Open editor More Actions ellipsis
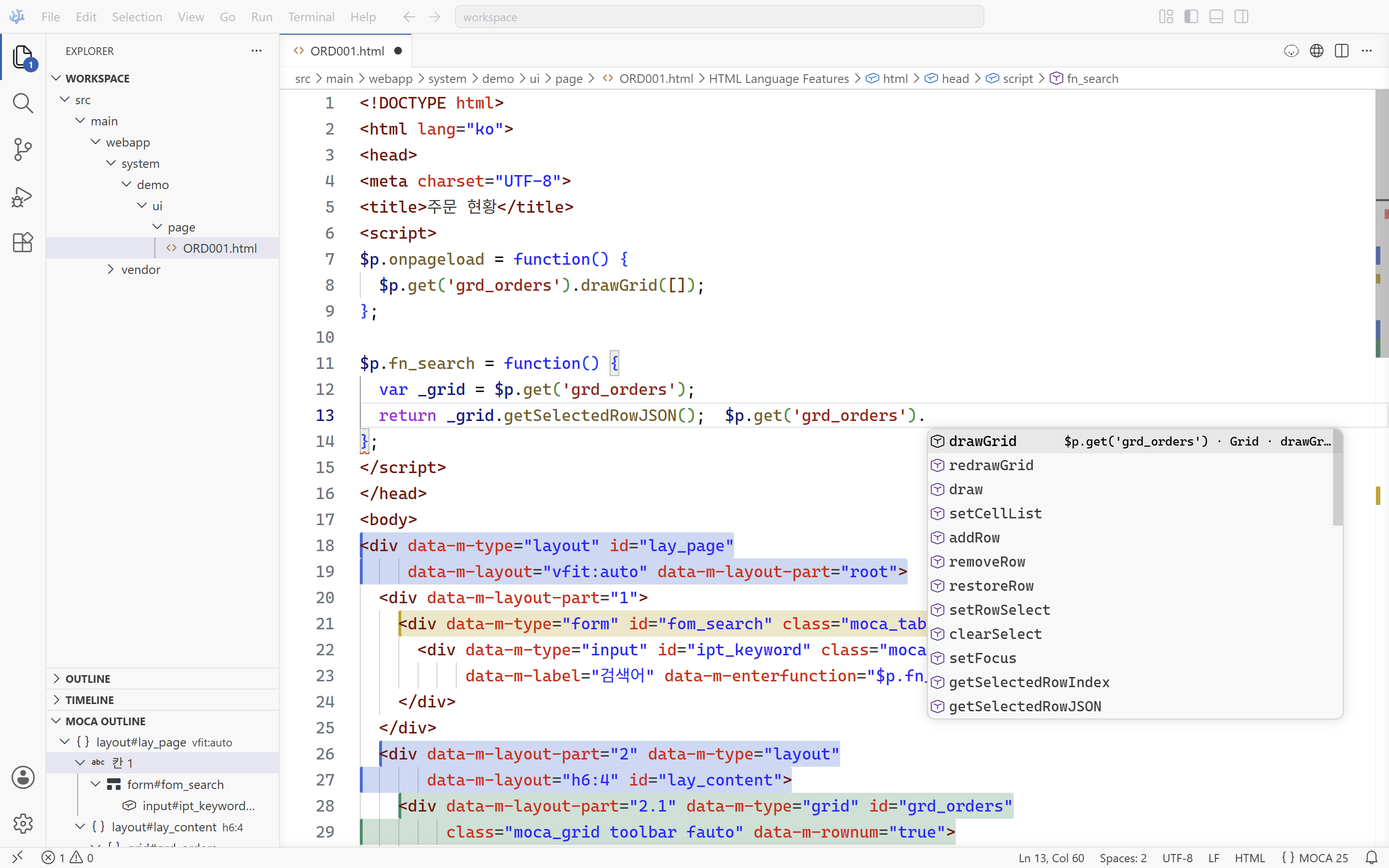Image resolution: width=1389 pixels, height=868 pixels. [1367, 51]
